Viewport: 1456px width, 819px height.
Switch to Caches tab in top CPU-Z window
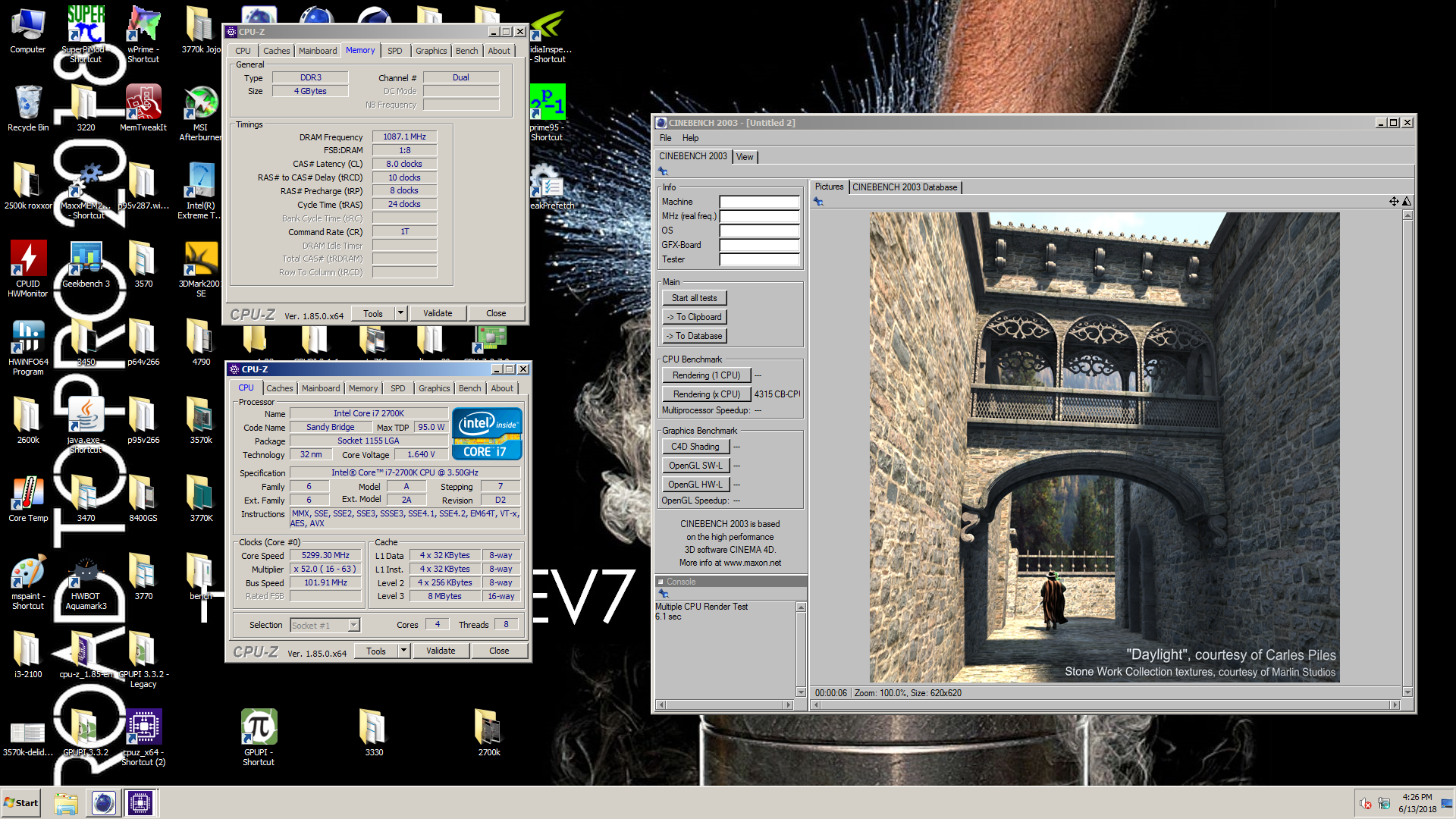pos(276,51)
